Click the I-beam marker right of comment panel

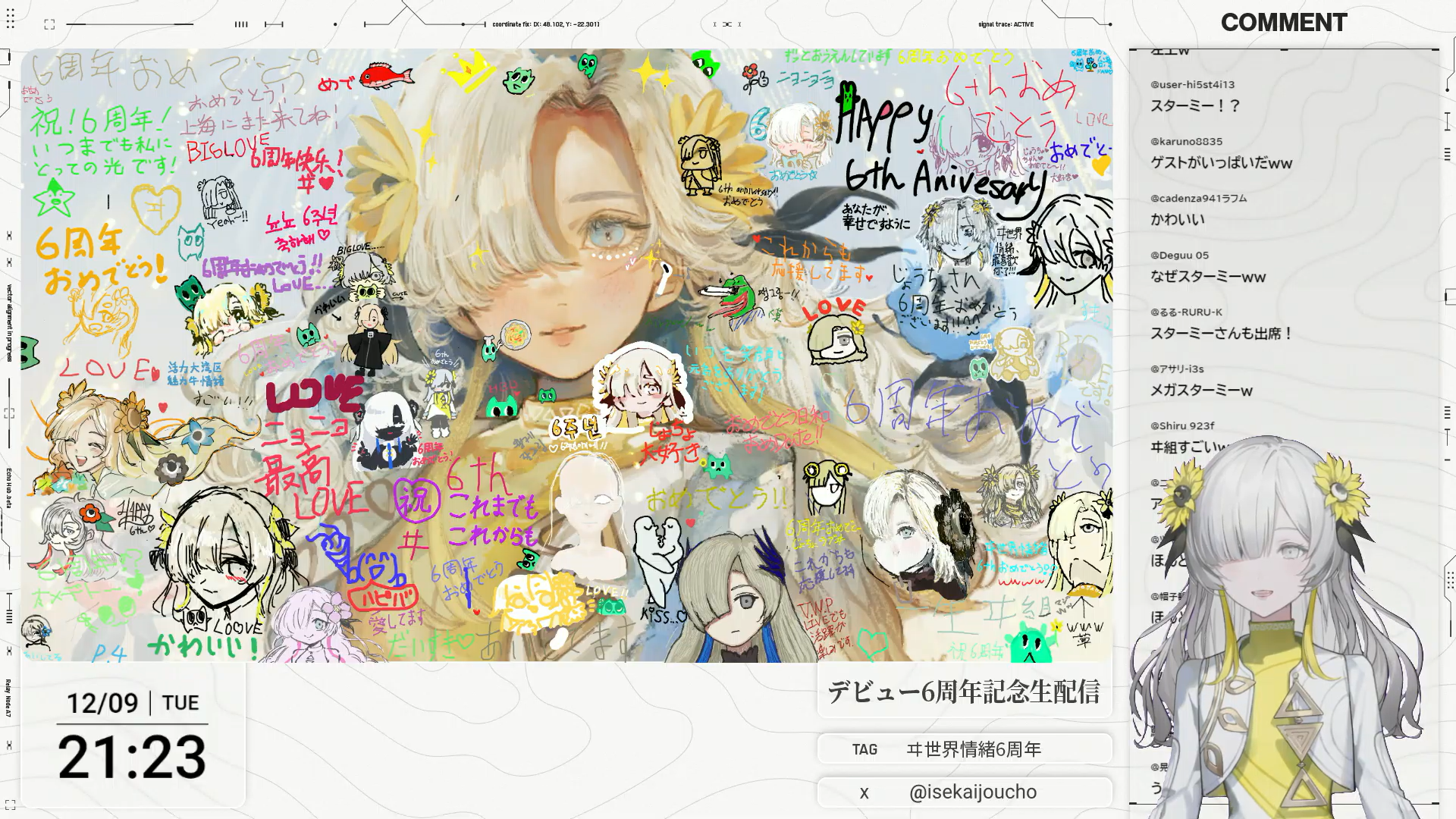coord(1447,121)
